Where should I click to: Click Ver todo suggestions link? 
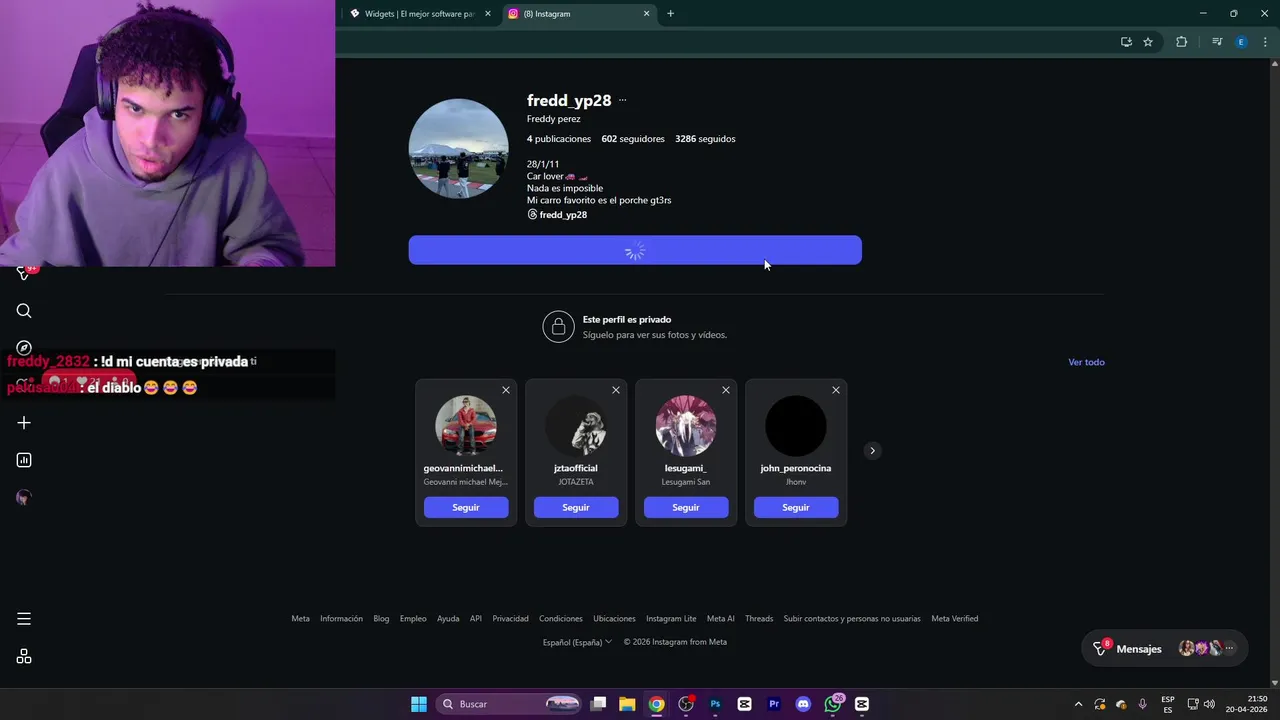tap(1086, 362)
